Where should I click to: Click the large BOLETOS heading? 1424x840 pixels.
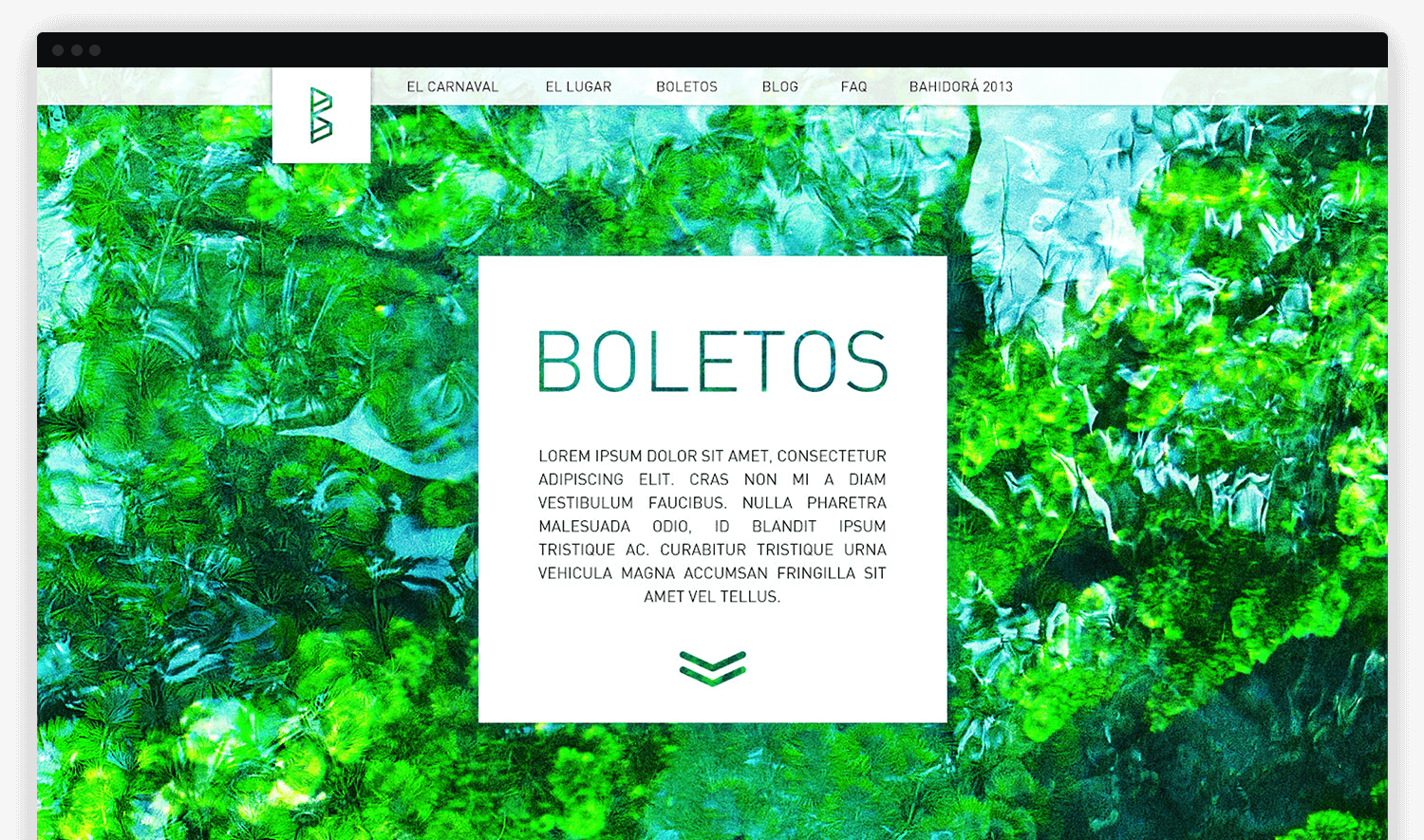coord(712,362)
